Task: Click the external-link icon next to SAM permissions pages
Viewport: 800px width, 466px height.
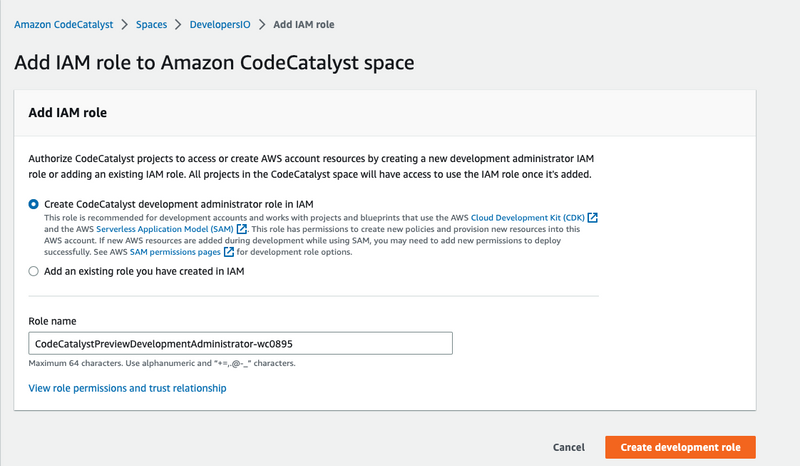Action: pos(229,253)
